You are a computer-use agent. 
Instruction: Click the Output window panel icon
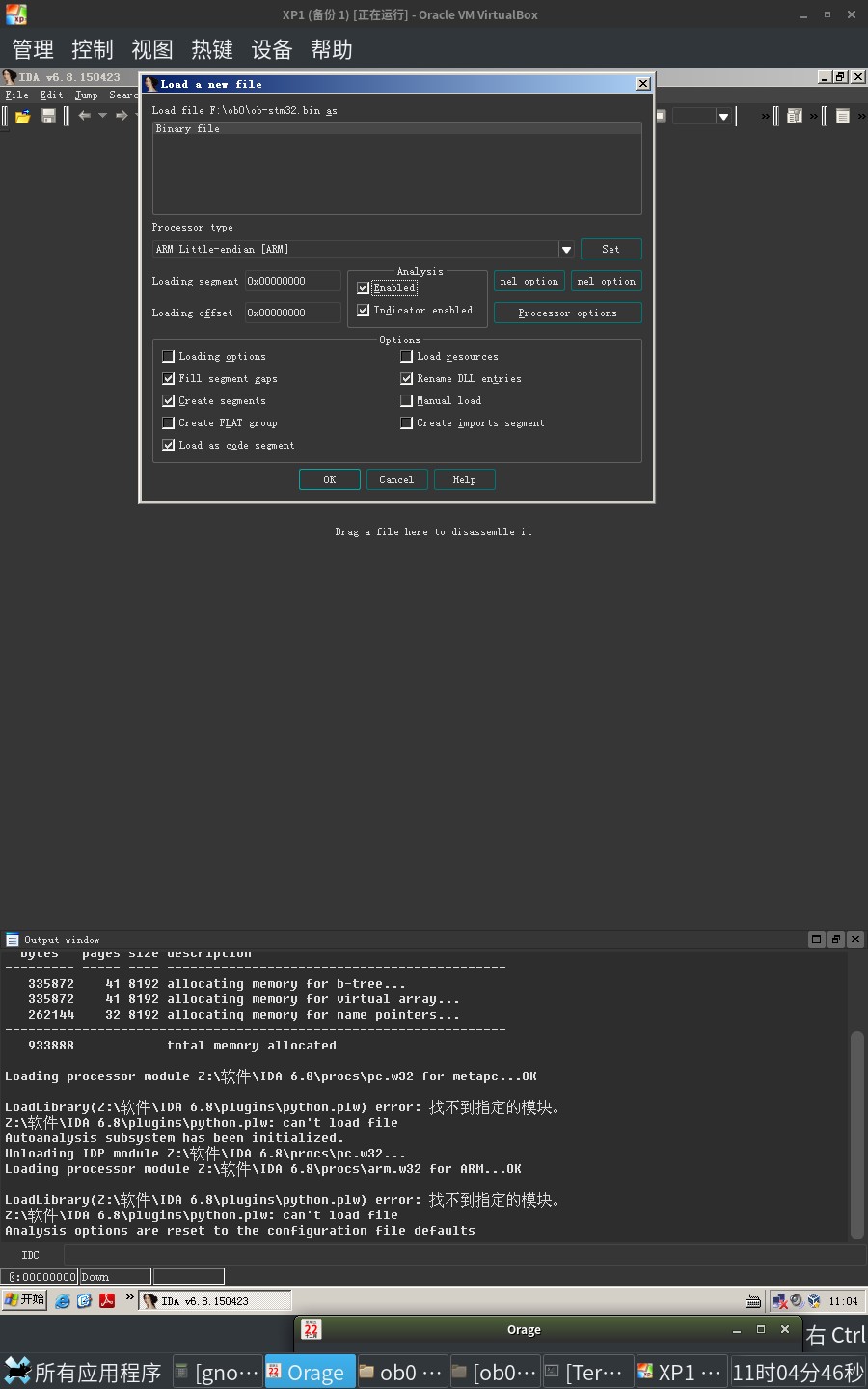13,940
